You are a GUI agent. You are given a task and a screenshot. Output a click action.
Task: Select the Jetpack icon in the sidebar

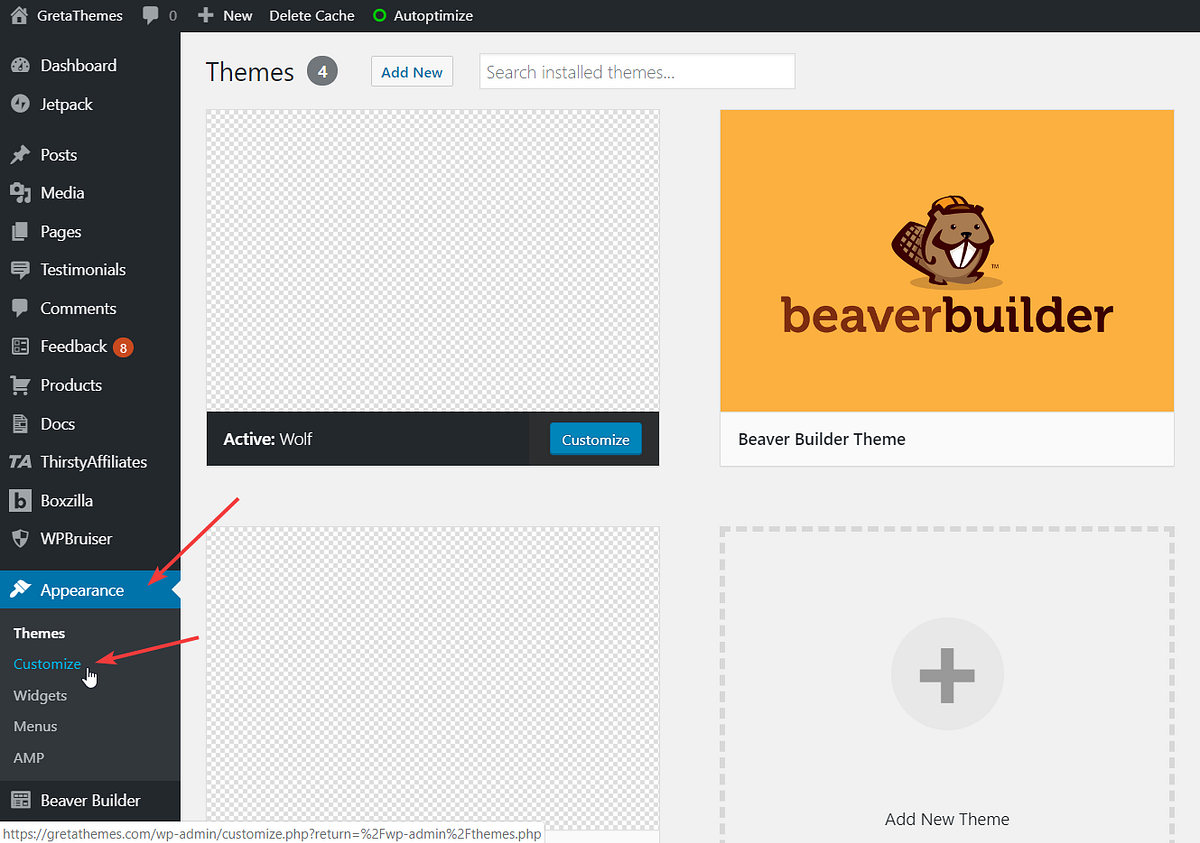[x=21, y=104]
